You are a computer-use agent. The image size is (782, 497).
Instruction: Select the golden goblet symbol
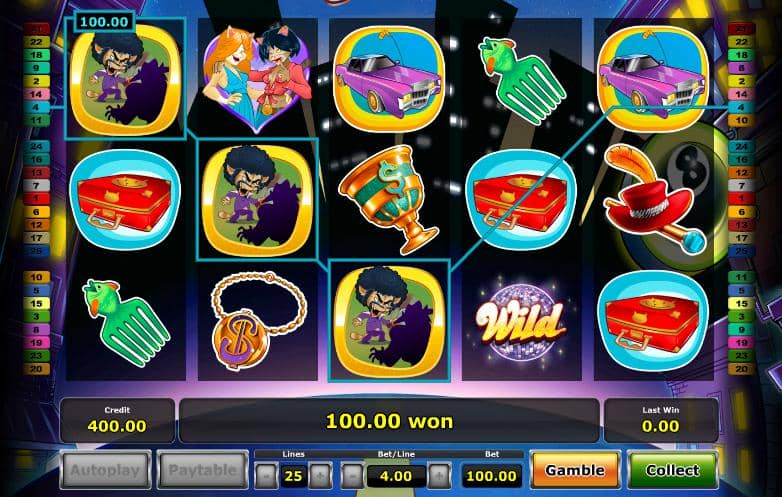pos(389,198)
